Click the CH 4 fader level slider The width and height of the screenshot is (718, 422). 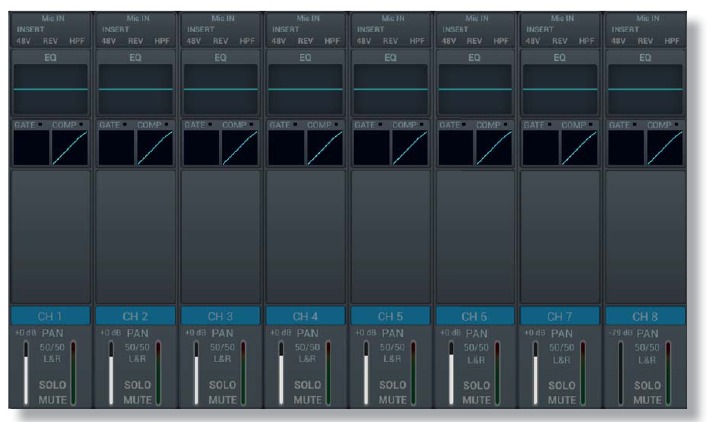tap(281, 373)
